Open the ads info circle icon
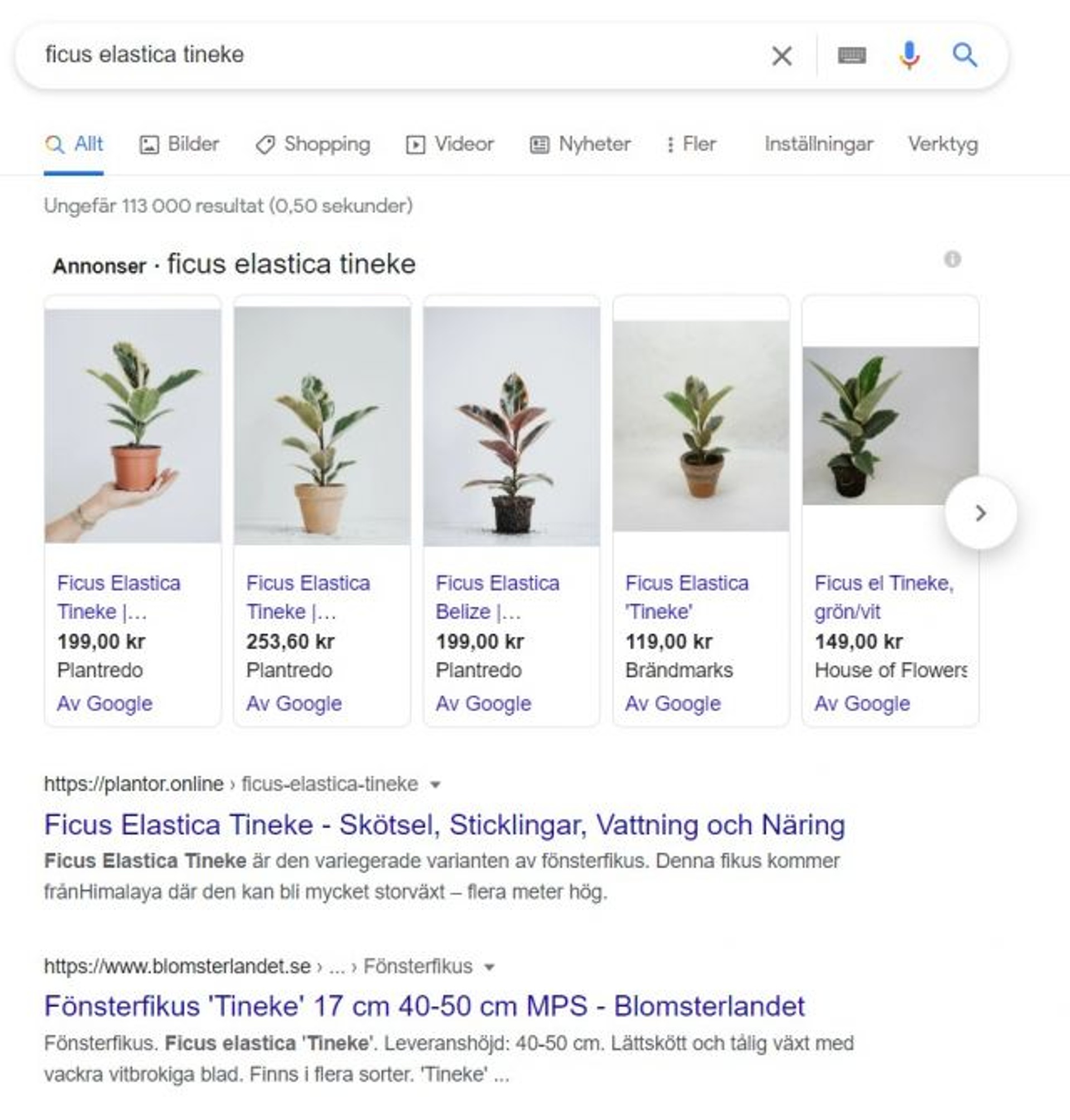This screenshot has height=1120, width=1070. click(x=952, y=259)
